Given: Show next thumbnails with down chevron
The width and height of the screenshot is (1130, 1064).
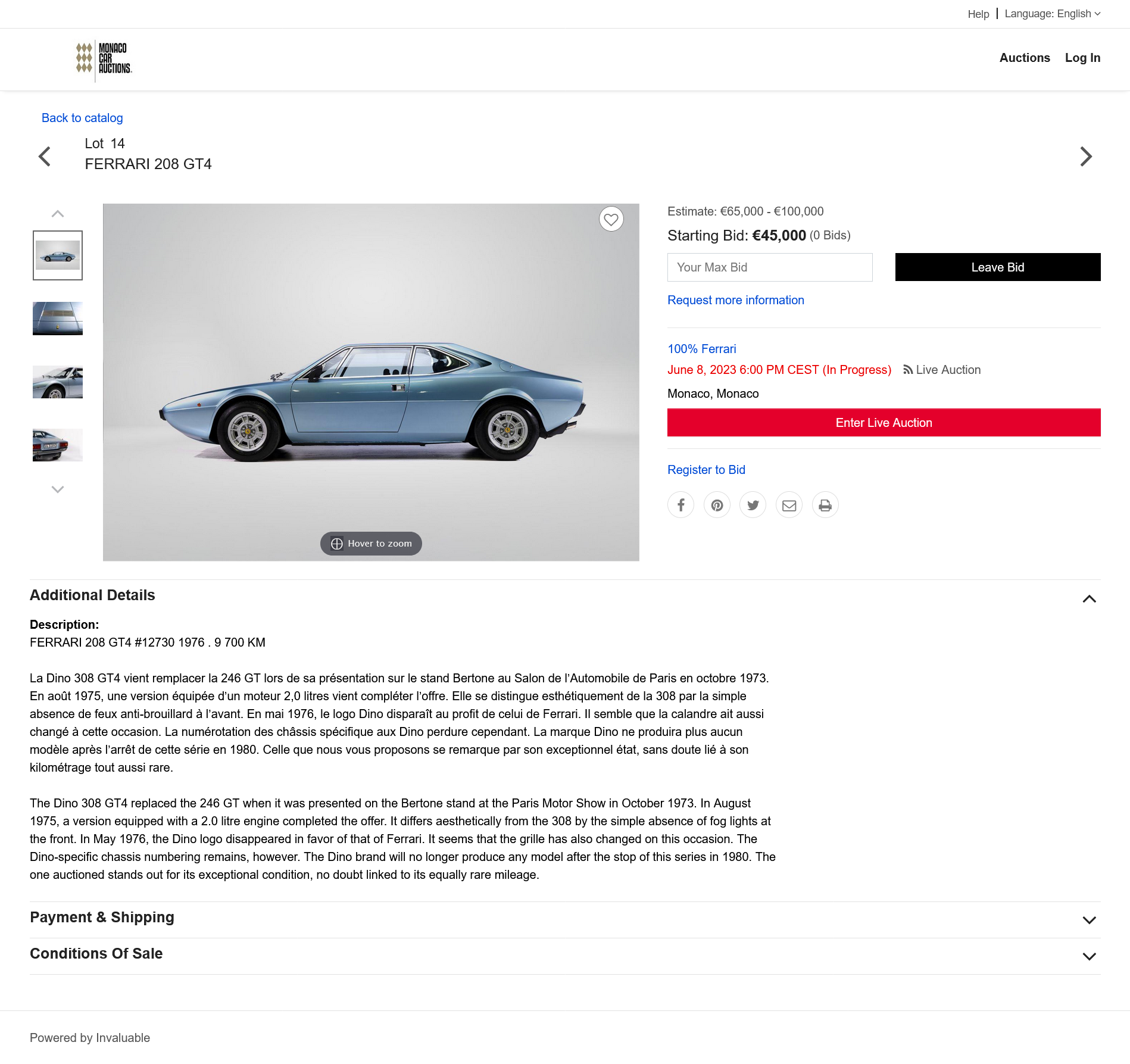Looking at the screenshot, I should [58, 489].
